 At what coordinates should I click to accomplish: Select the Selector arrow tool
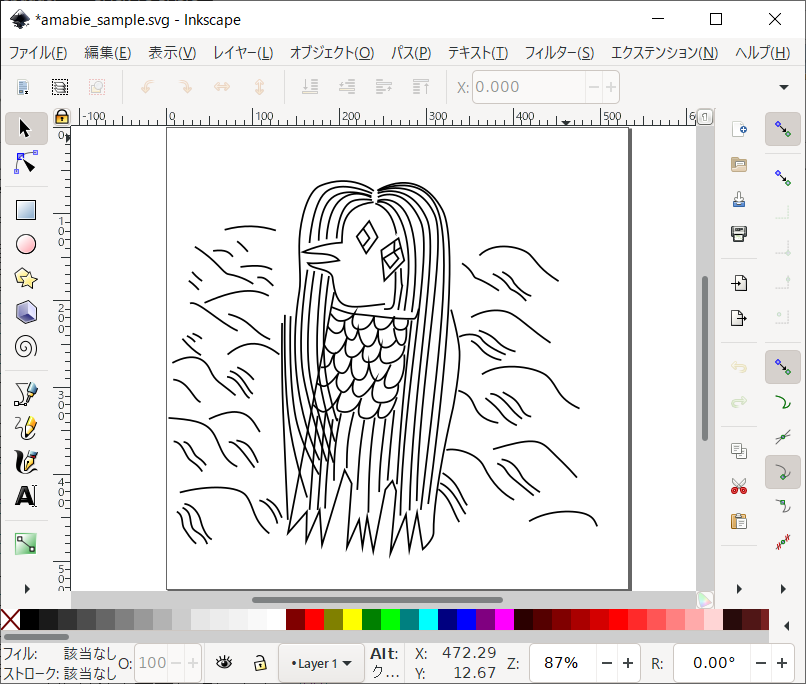pyautogui.click(x=26, y=128)
